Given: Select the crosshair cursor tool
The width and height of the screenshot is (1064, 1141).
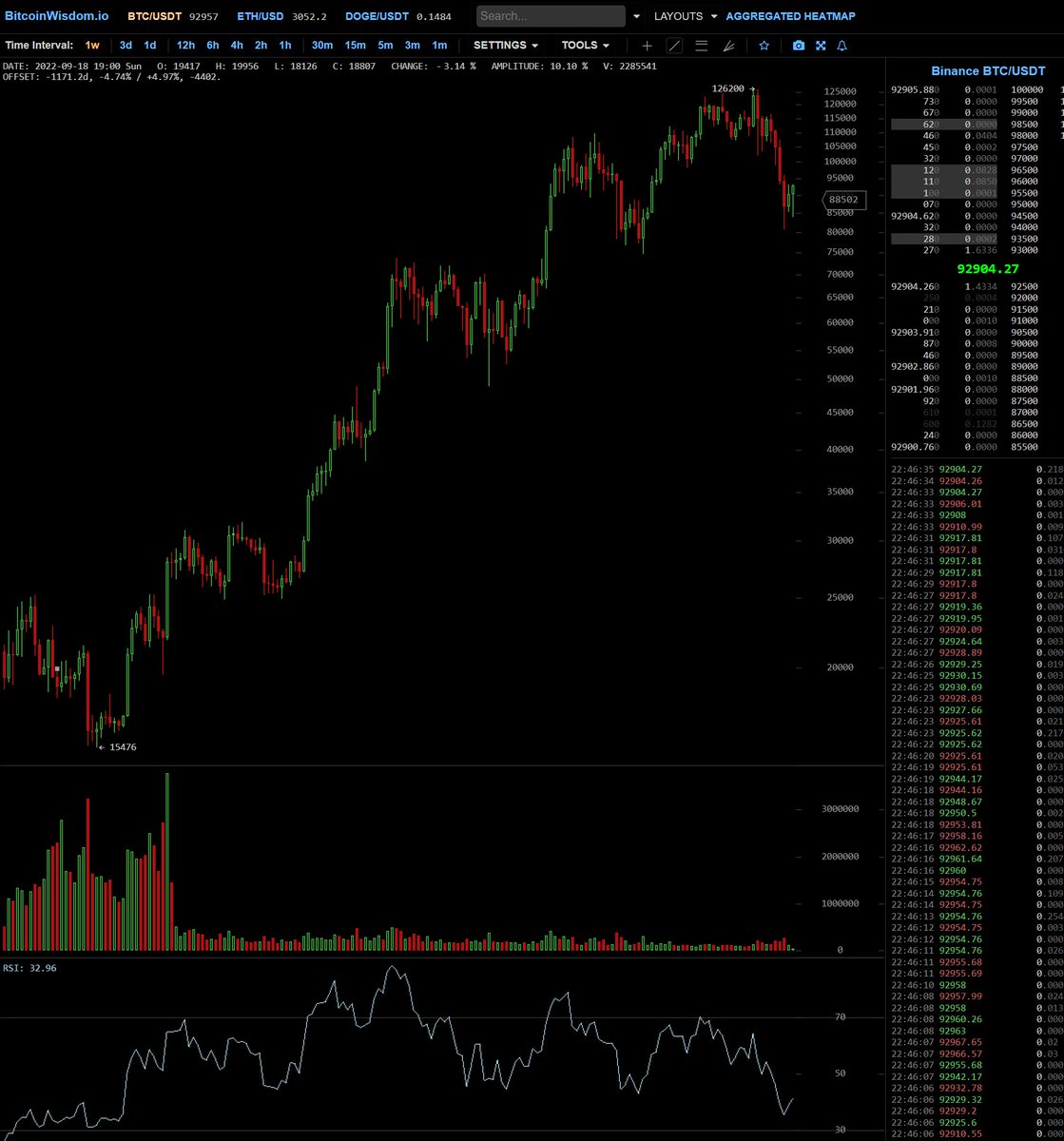Looking at the screenshot, I should click(648, 45).
